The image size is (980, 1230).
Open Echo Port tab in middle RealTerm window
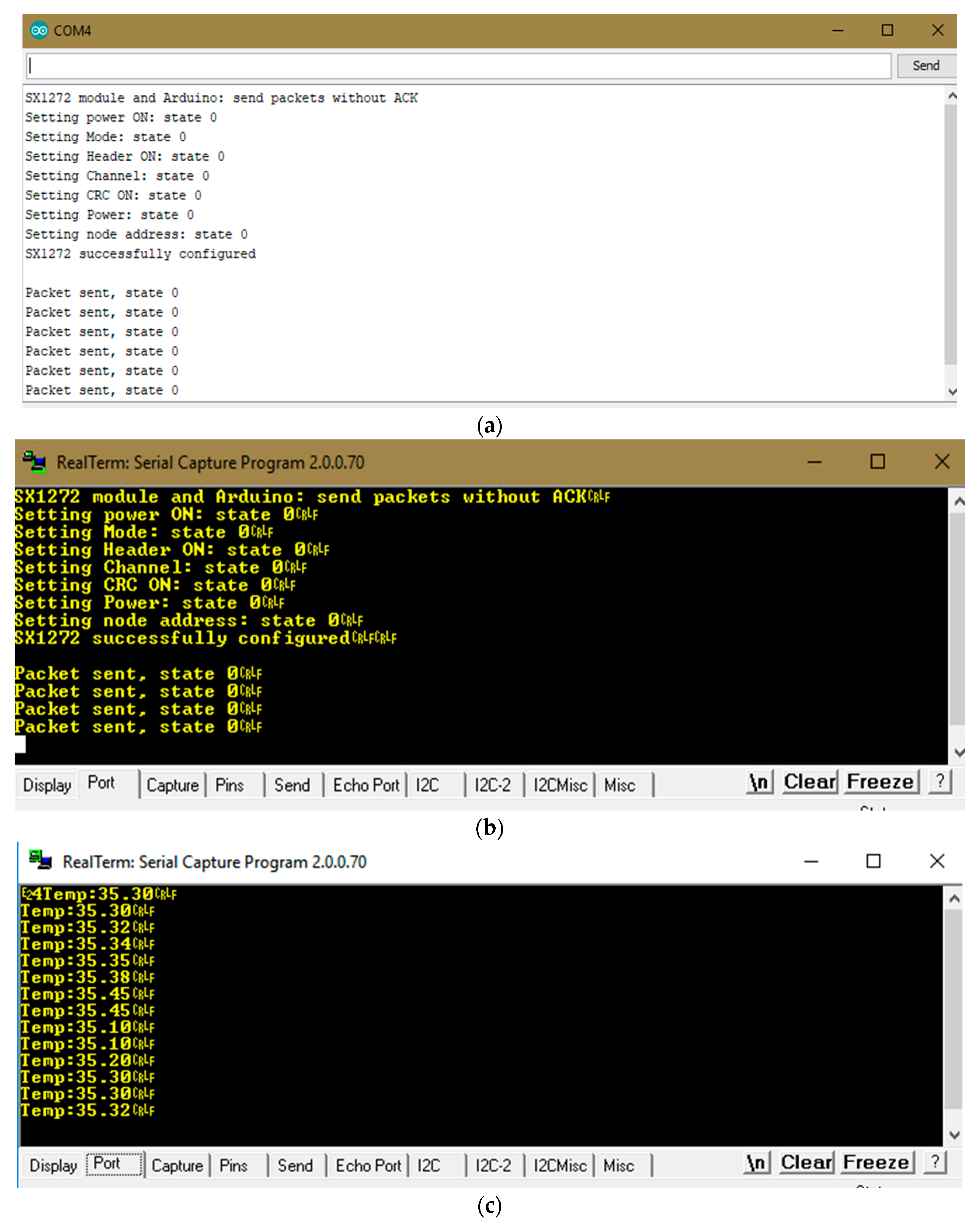click(x=366, y=785)
